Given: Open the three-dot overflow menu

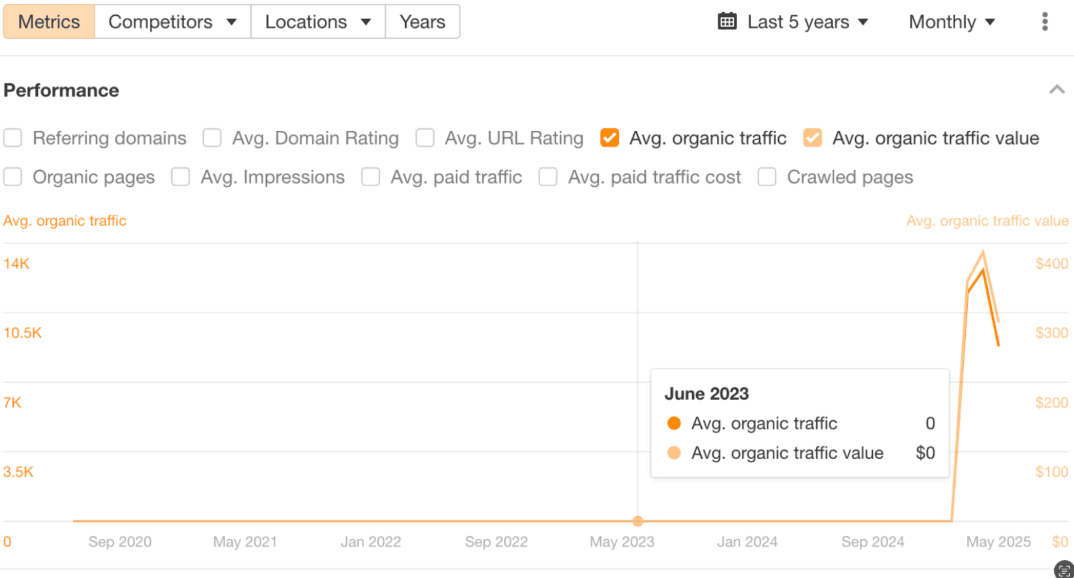Looking at the screenshot, I should (x=1043, y=21).
